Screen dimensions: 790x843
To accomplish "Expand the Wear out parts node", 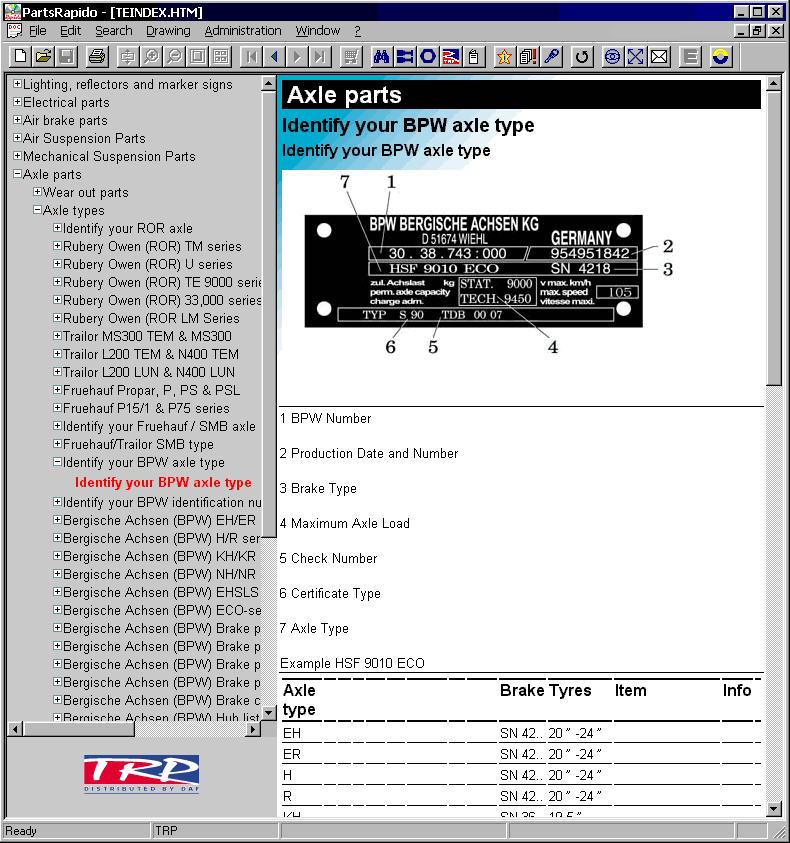I will point(37,192).
